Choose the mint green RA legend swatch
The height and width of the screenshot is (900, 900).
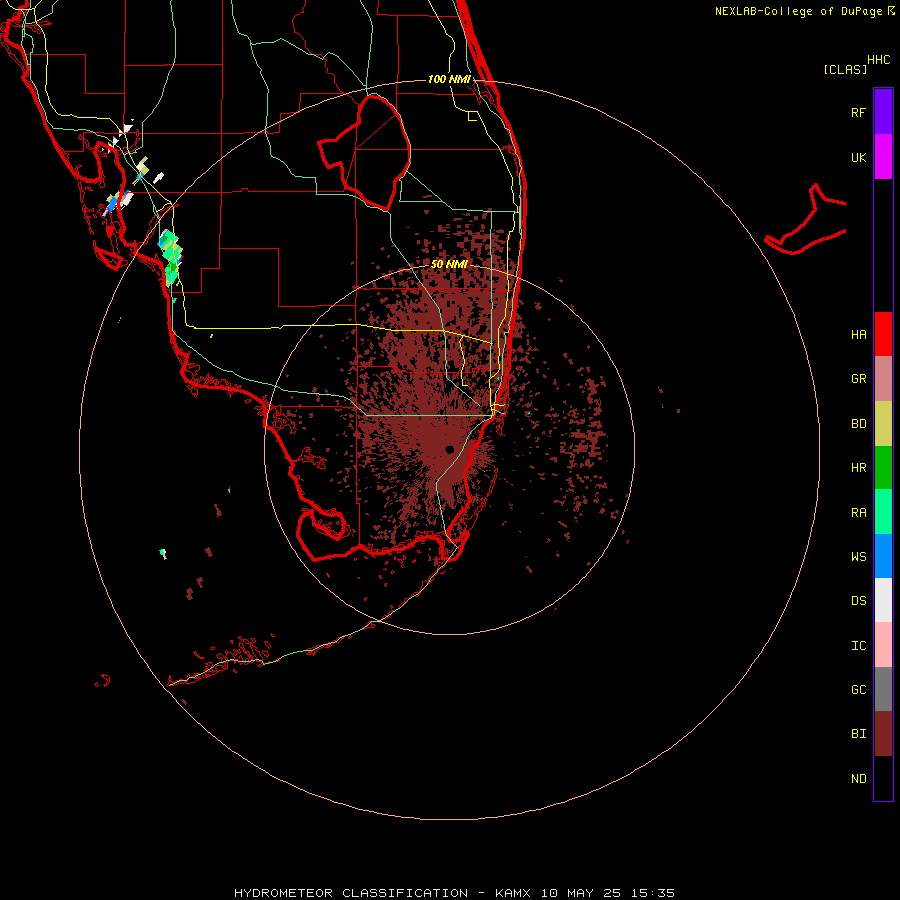[883, 512]
